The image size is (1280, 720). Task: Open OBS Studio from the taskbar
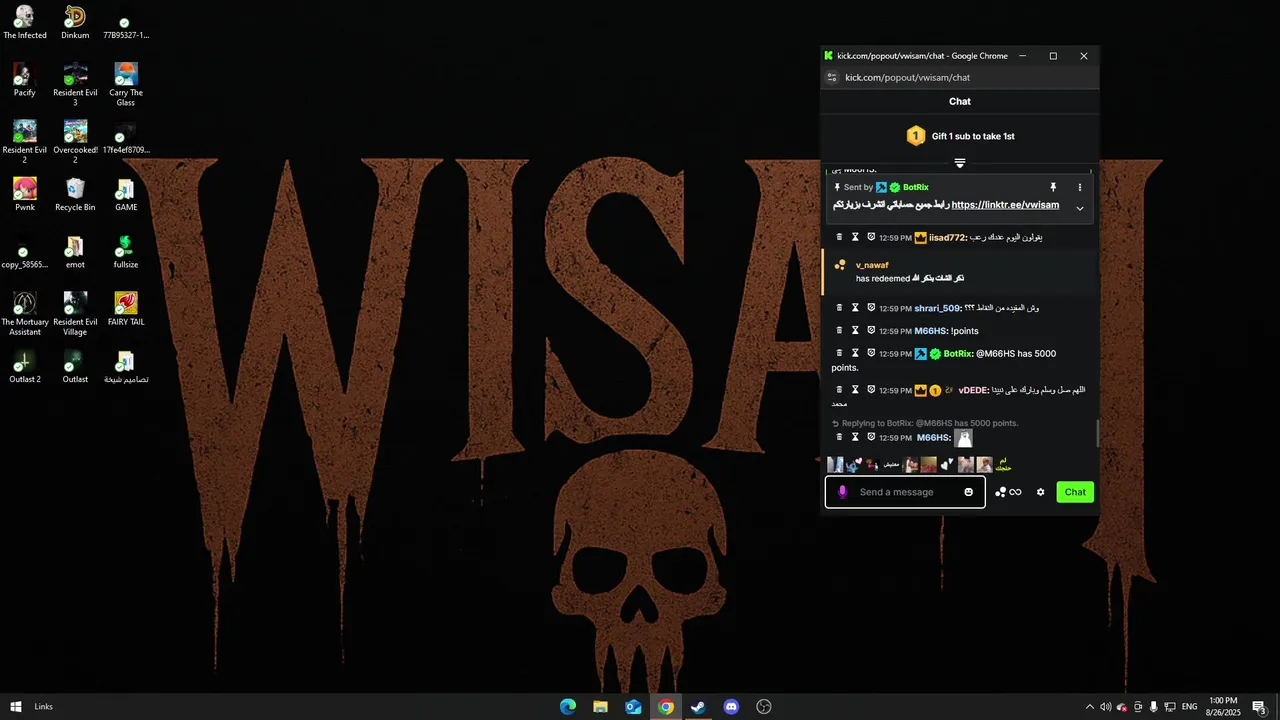764,707
